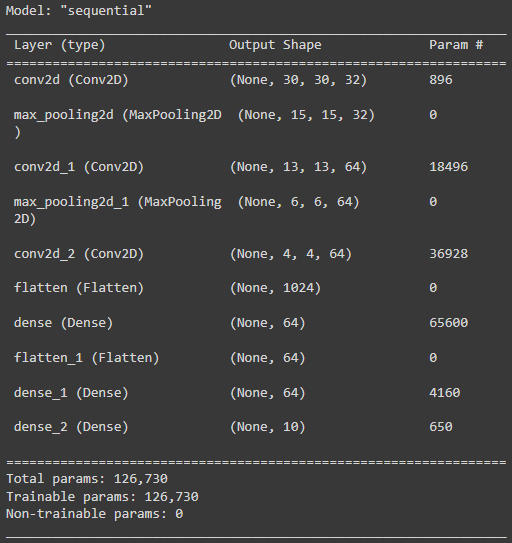The width and height of the screenshot is (512, 543).
Task: Select 'max_pooling2d (MaxPooling2D' layer name
Action: pyautogui.click(x=117, y=115)
